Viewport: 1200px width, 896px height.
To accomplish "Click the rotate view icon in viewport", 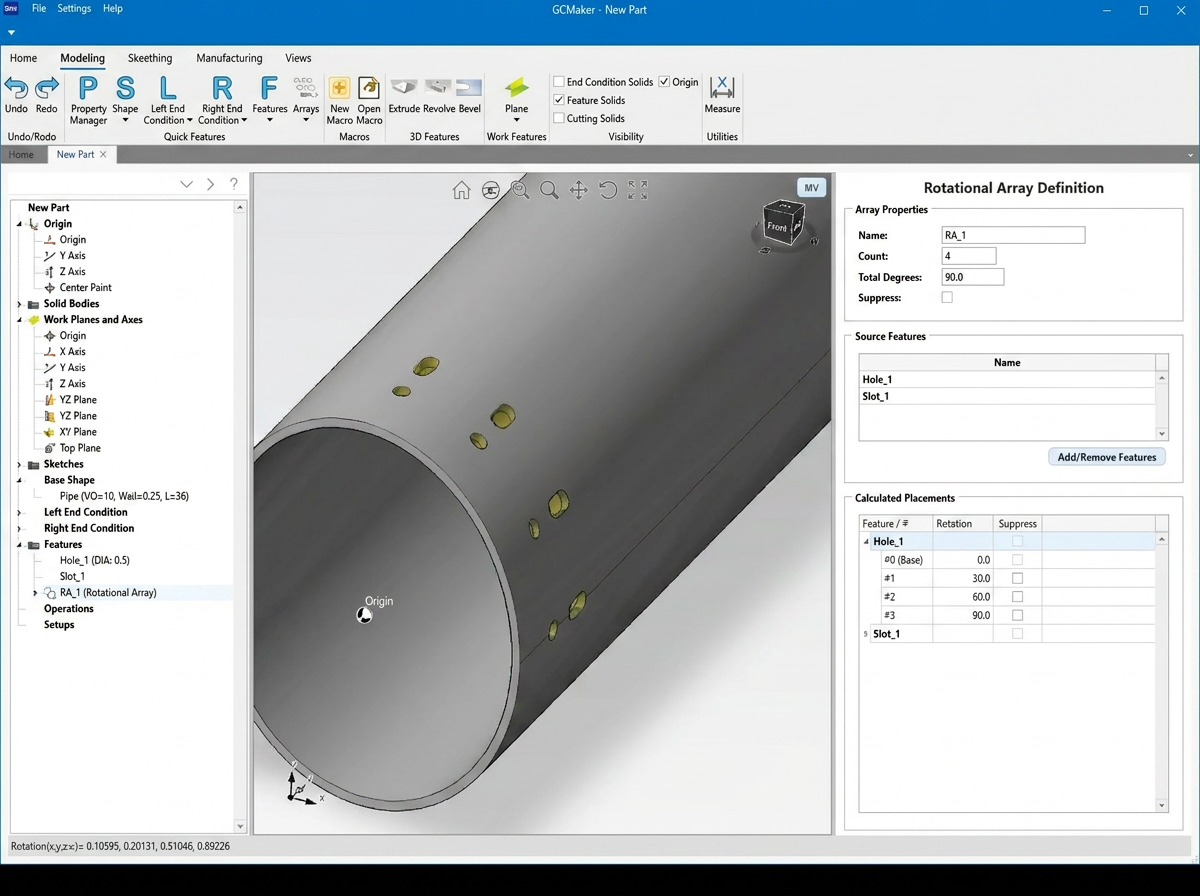I will click(x=608, y=190).
